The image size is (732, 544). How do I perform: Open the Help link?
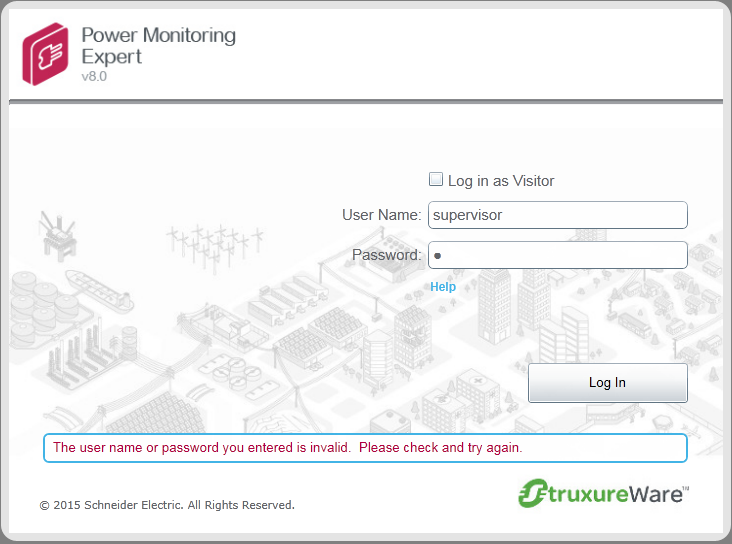click(x=443, y=287)
